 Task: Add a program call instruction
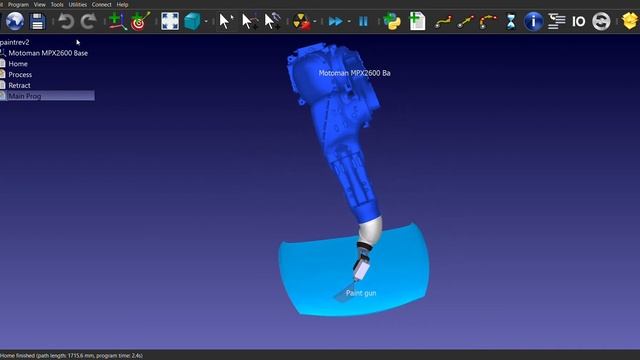tap(556, 21)
